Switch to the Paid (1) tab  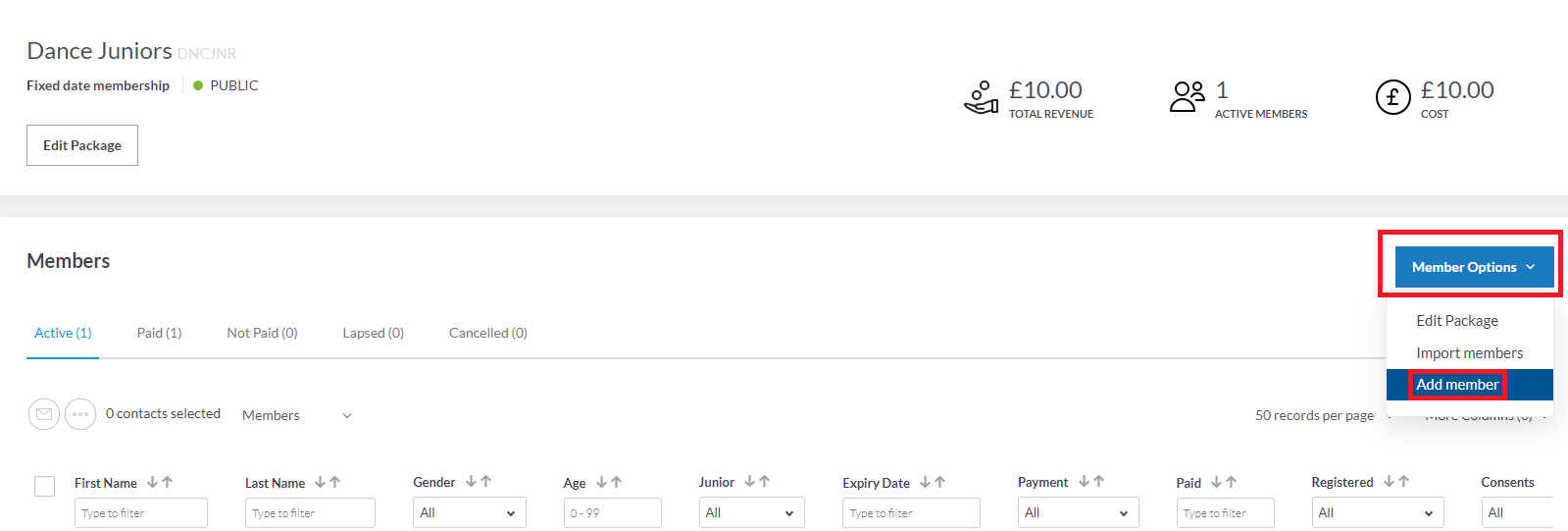click(x=159, y=333)
